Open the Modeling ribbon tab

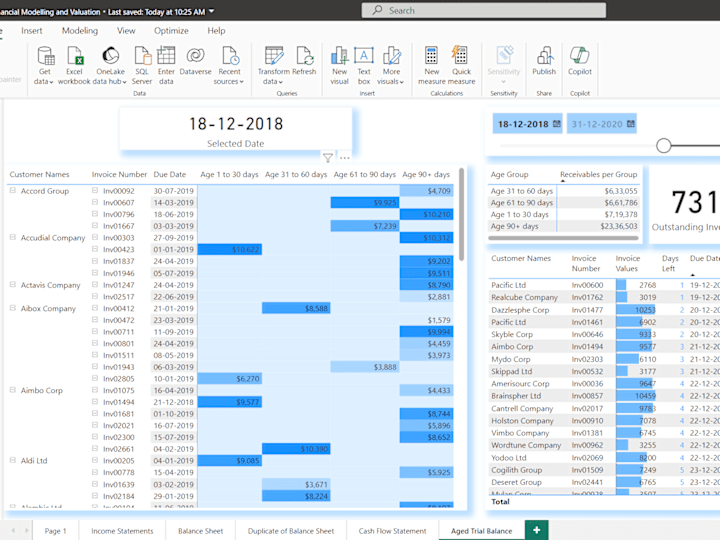[x=80, y=31]
